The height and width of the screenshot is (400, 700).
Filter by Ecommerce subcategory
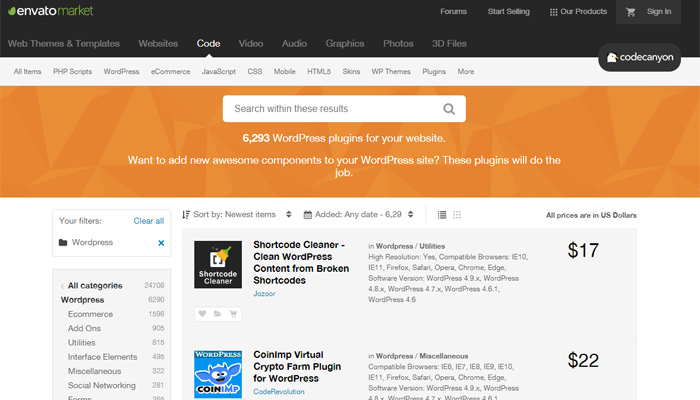point(90,314)
